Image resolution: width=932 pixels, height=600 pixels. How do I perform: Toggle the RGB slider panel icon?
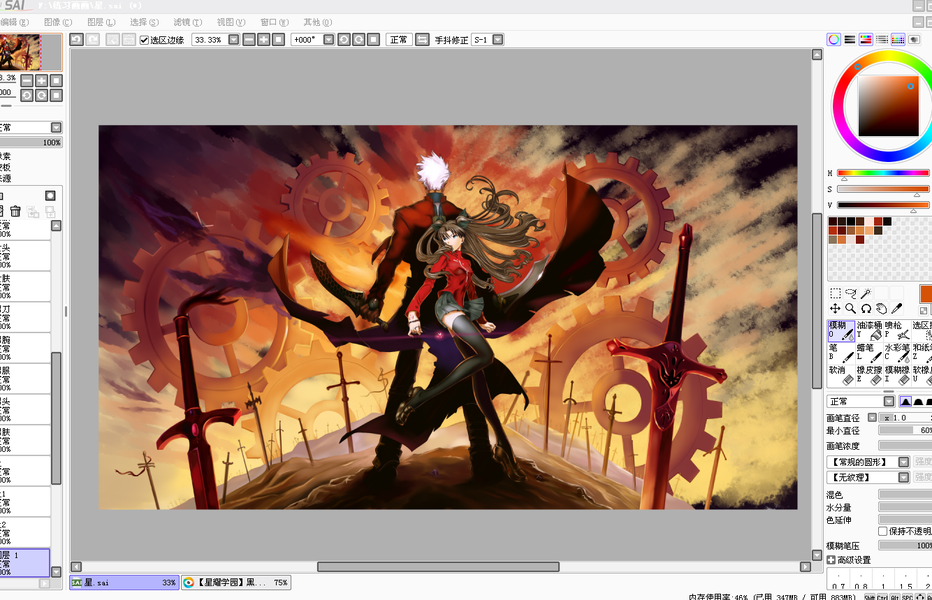(850, 40)
